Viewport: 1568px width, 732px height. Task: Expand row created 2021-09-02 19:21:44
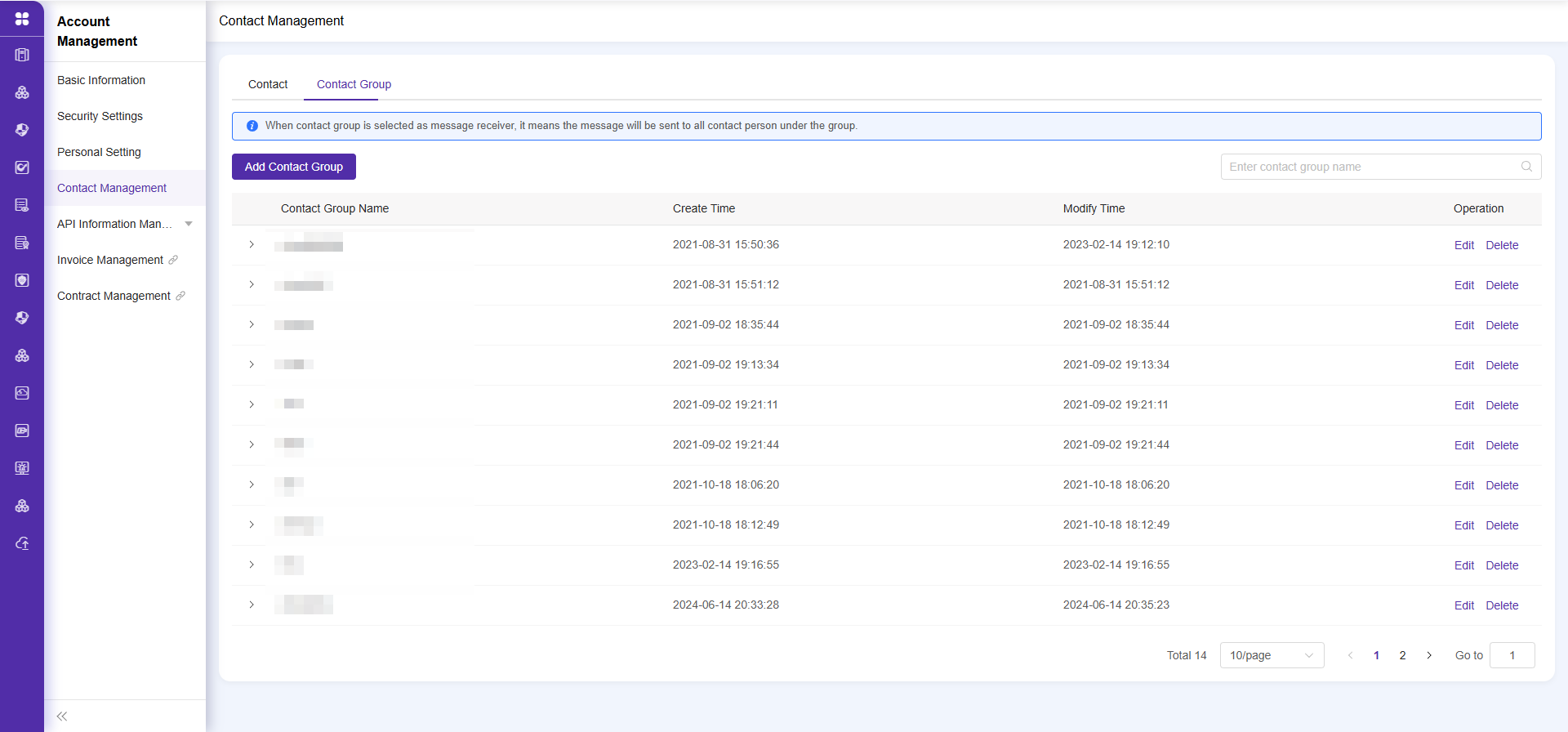pos(252,444)
